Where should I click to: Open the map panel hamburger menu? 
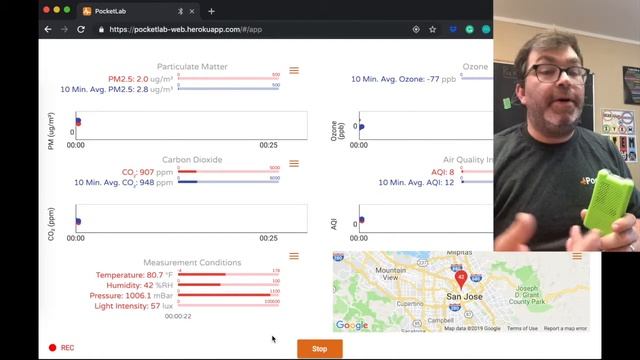577,256
